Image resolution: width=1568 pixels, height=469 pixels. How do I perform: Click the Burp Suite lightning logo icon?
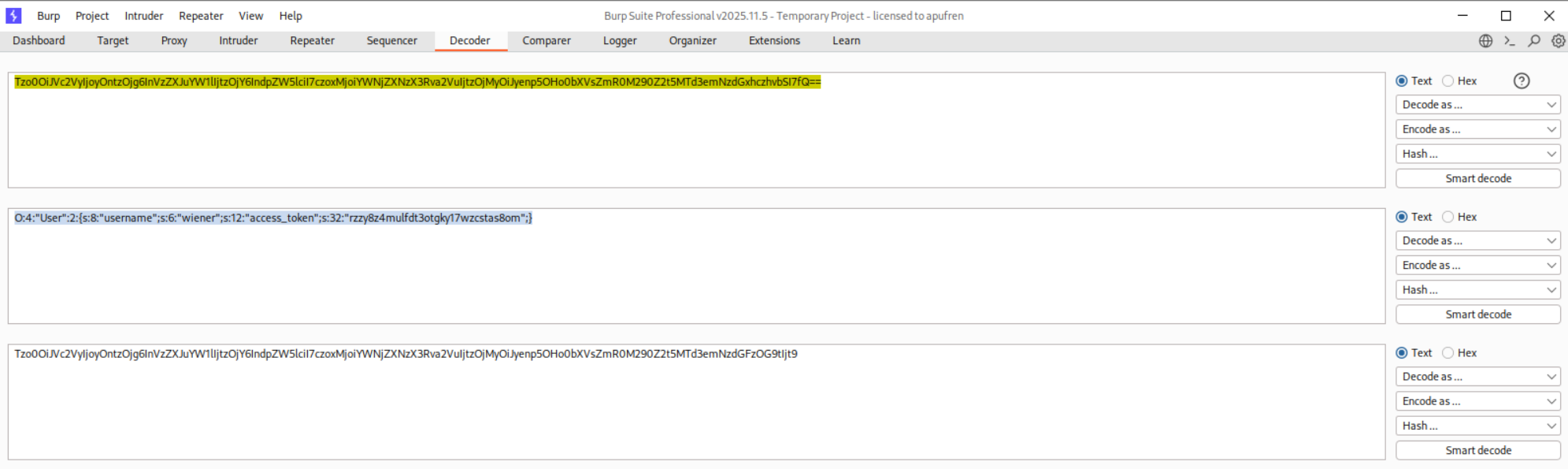tap(13, 16)
